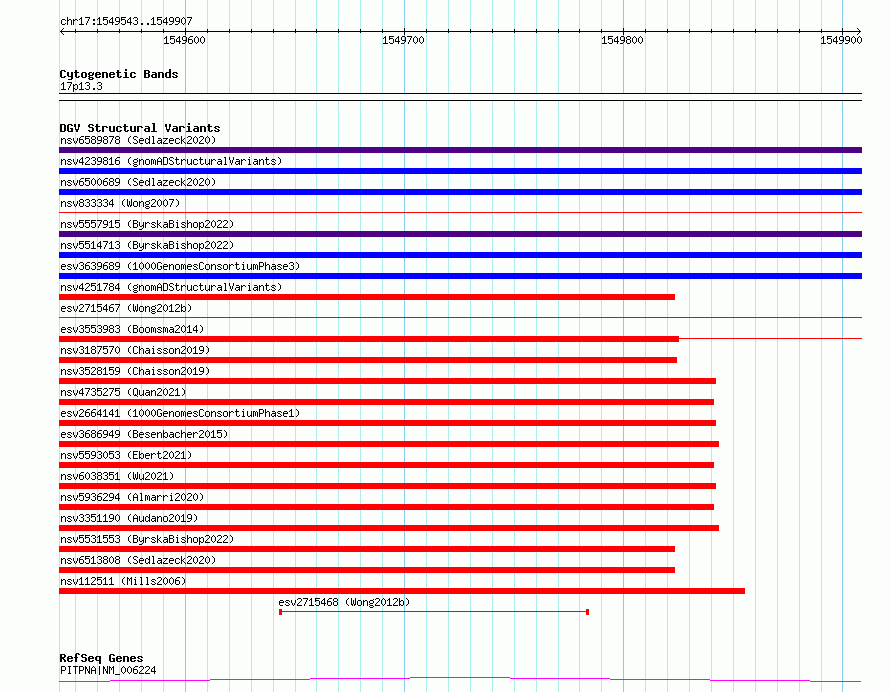Click esv3686949 (Besenbacher2015) label
Viewport: 890px width, 692px height.
[144, 434]
